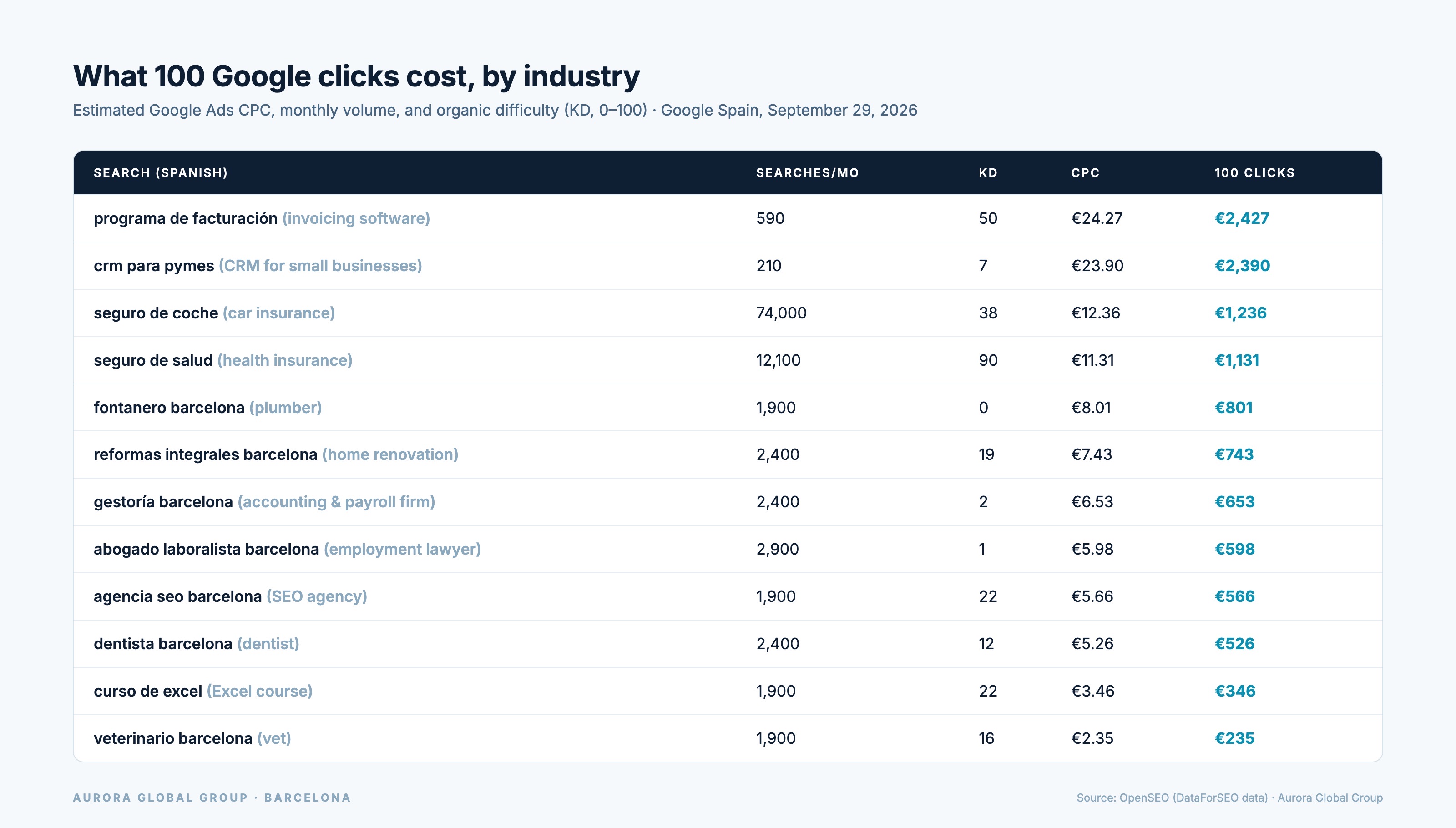The image size is (1456, 828).
Task: Click the €24.27 CPC value
Action: pos(1097,218)
